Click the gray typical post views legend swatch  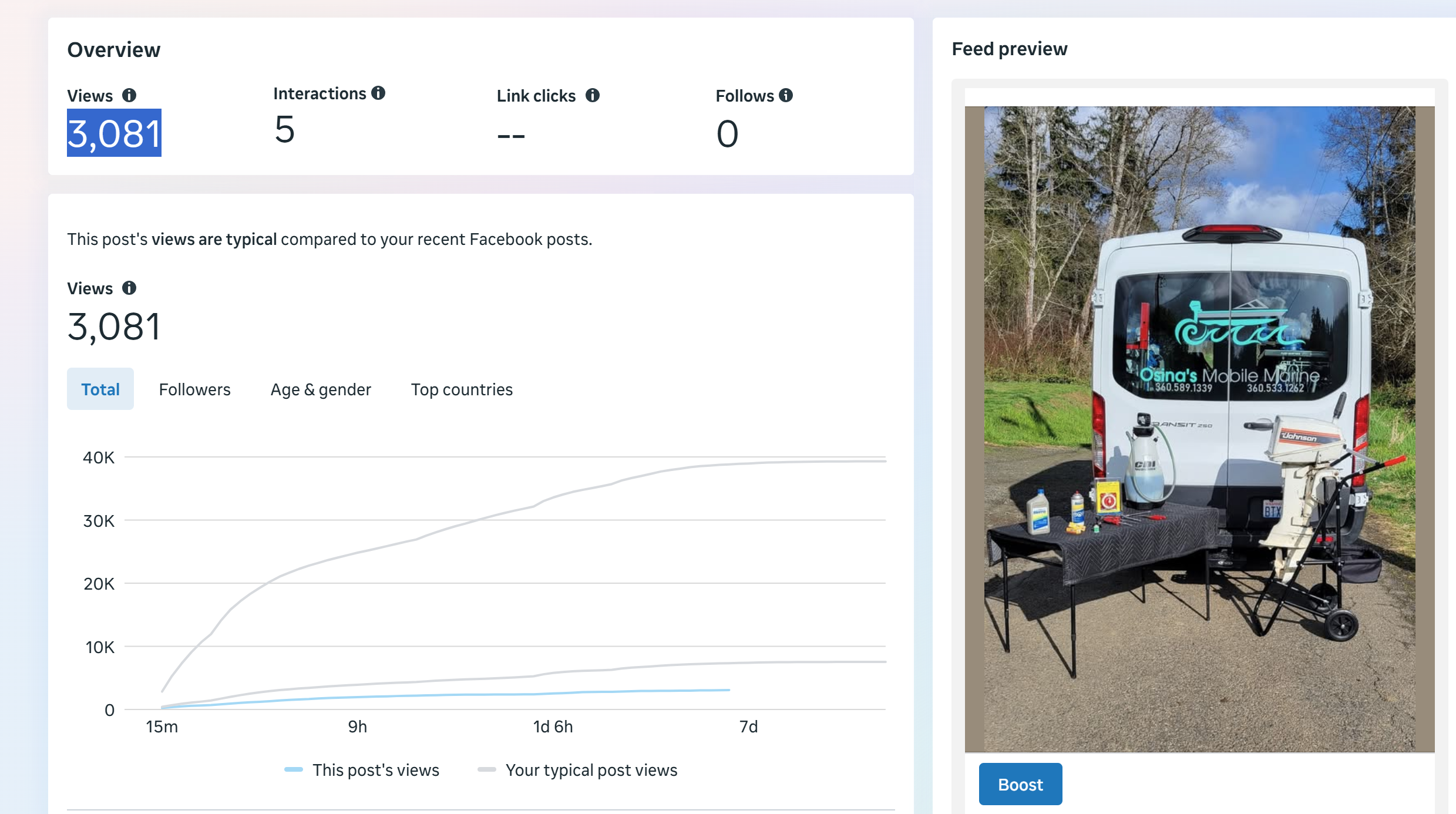pyautogui.click(x=487, y=769)
